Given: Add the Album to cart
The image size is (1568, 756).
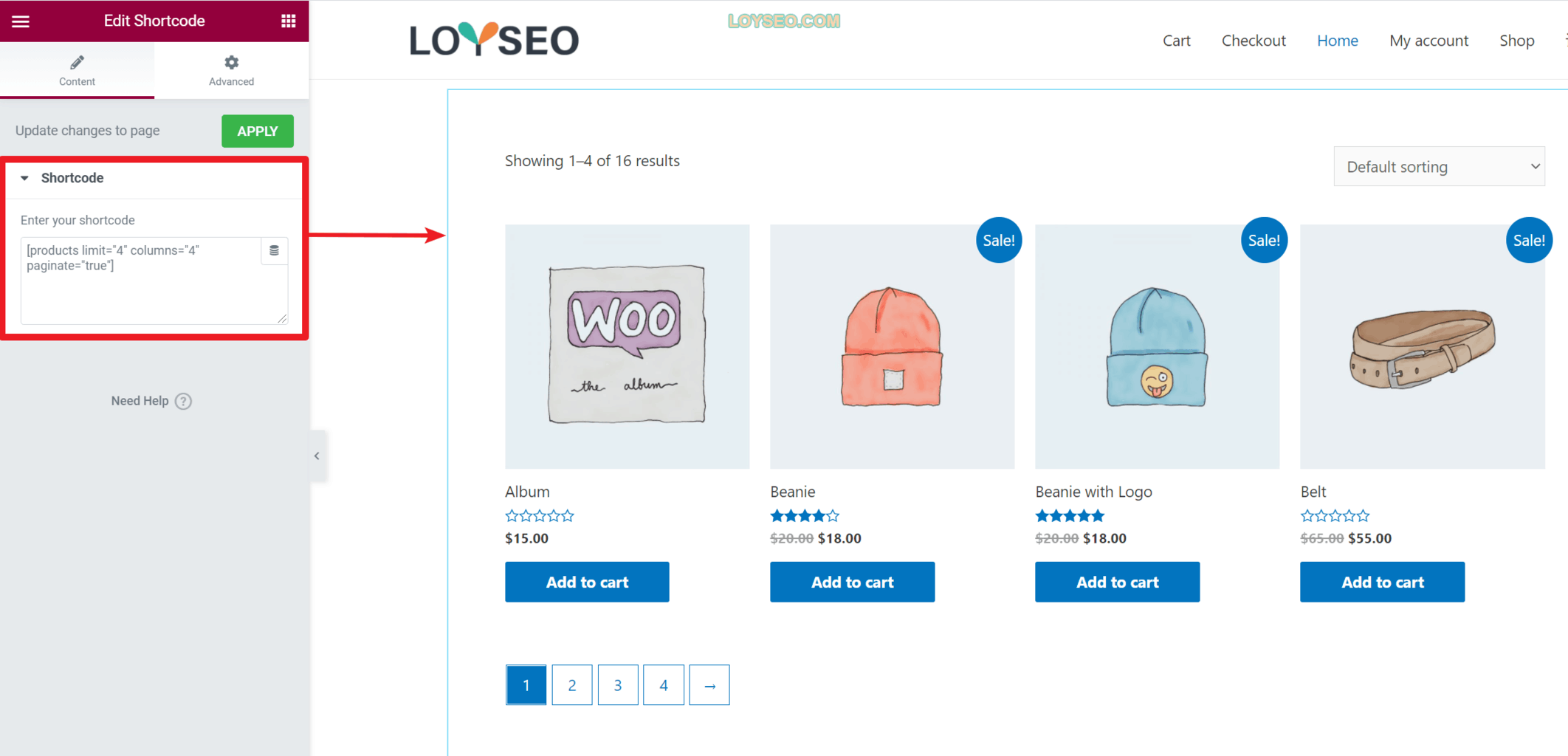Looking at the screenshot, I should tap(587, 582).
